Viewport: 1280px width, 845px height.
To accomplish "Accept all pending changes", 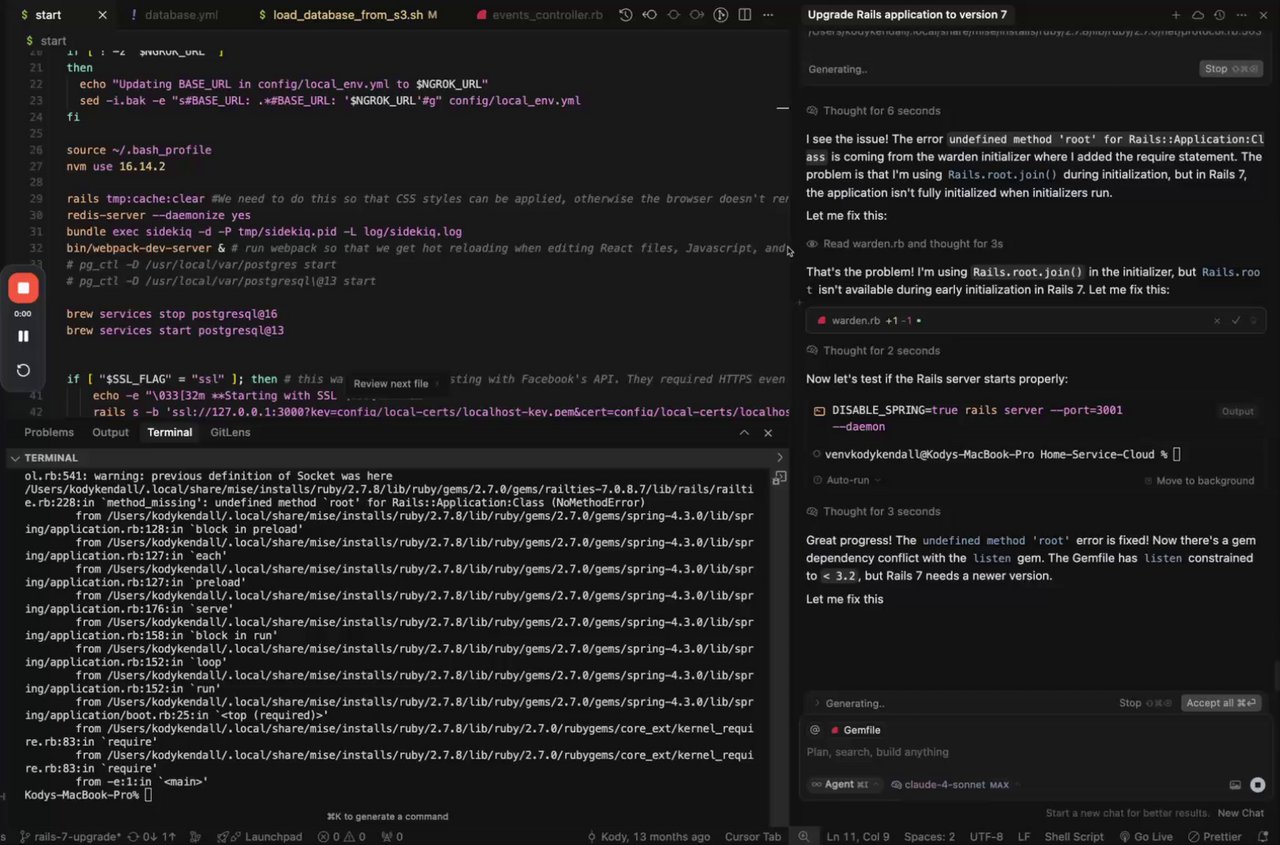I will click(1220, 703).
